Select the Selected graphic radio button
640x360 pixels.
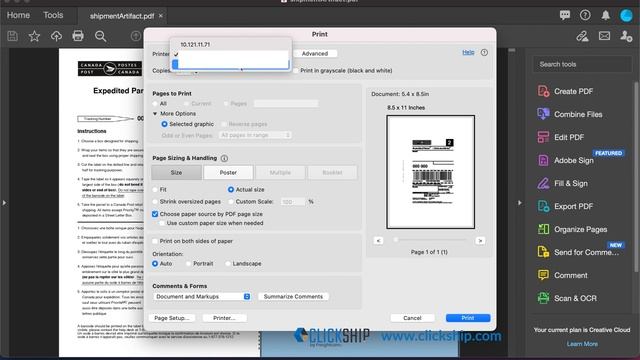pos(164,124)
